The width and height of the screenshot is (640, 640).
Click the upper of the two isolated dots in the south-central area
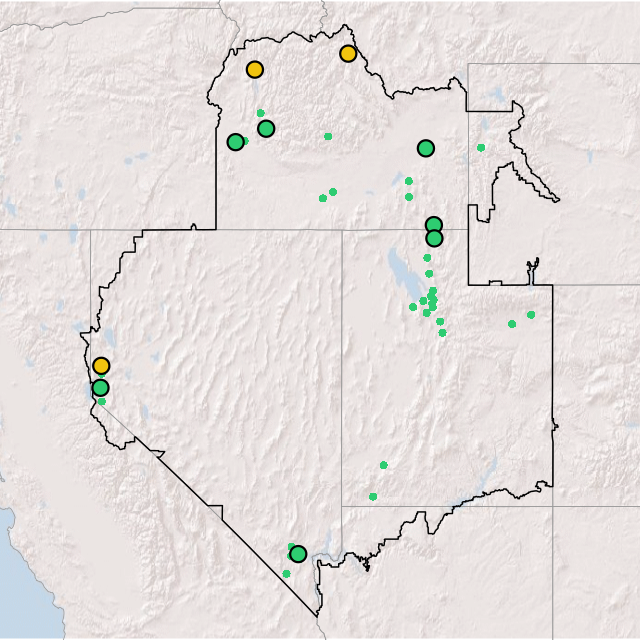coord(384,465)
